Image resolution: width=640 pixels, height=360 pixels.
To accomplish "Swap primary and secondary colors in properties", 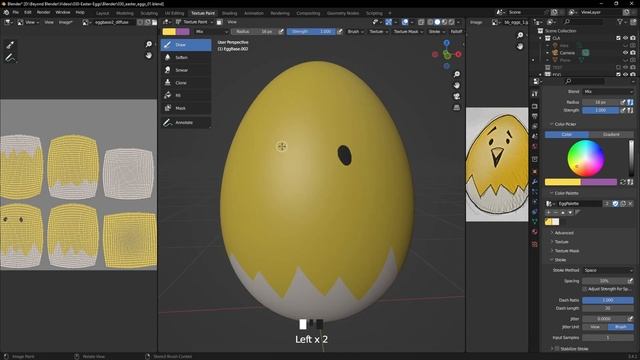I will [623, 182].
